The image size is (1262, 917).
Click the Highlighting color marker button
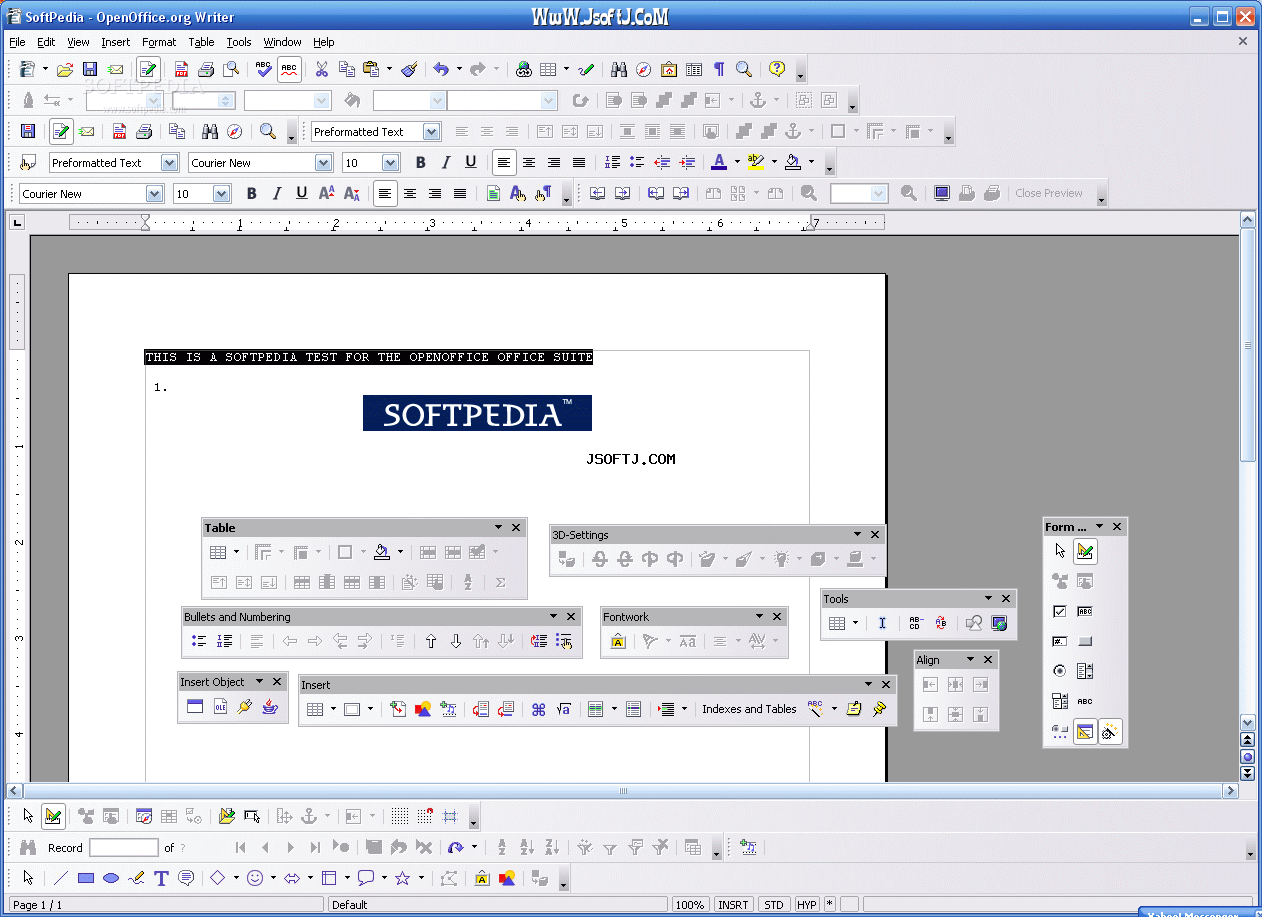(756, 163)
